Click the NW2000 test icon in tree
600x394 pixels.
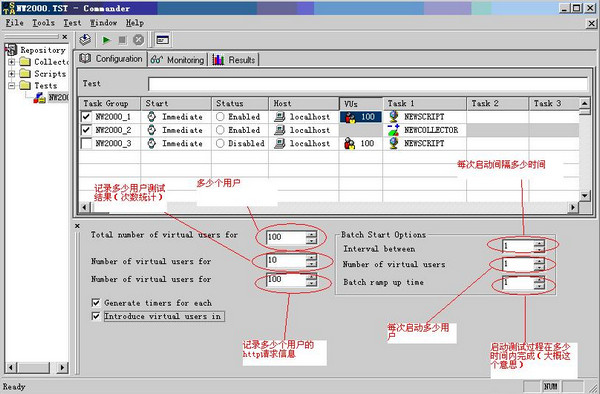tap(39, 98)
